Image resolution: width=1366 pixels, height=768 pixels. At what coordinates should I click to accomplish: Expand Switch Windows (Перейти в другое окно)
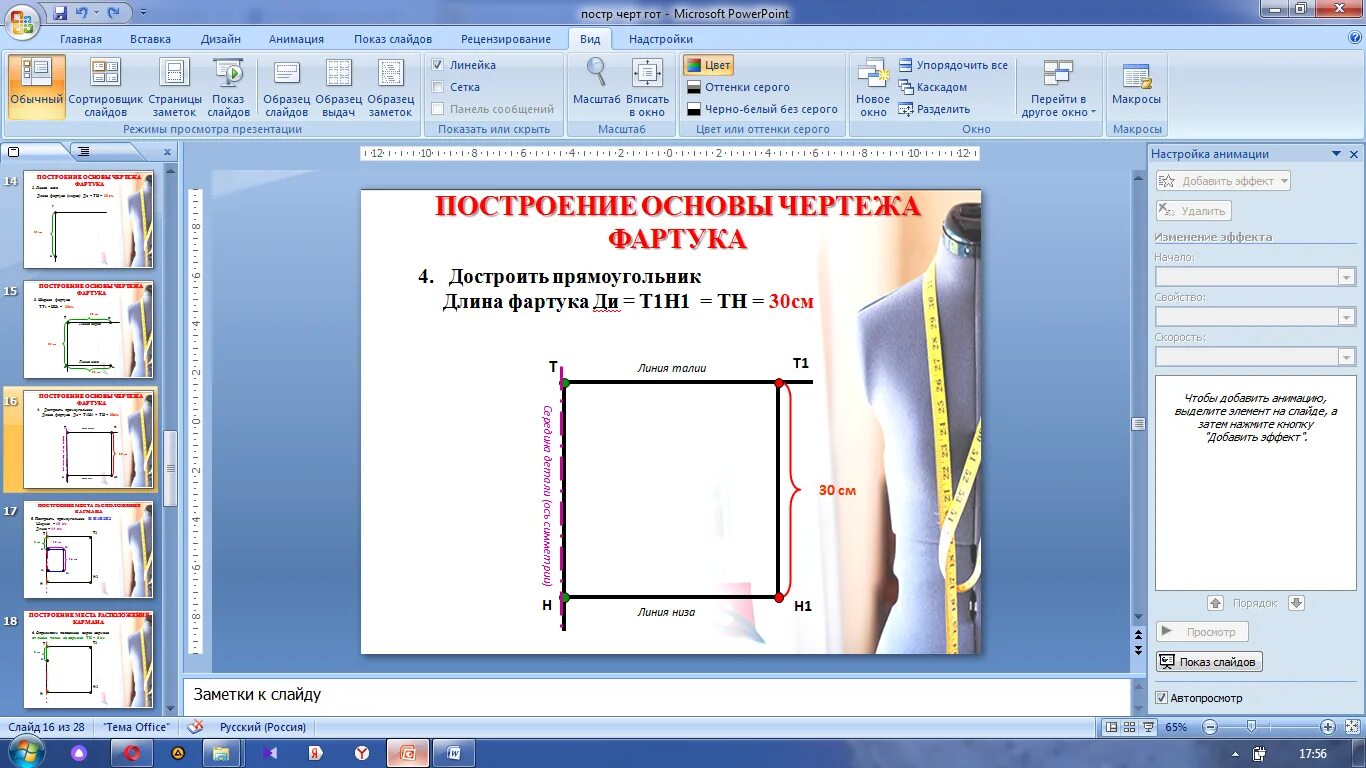click(1058, 87)
